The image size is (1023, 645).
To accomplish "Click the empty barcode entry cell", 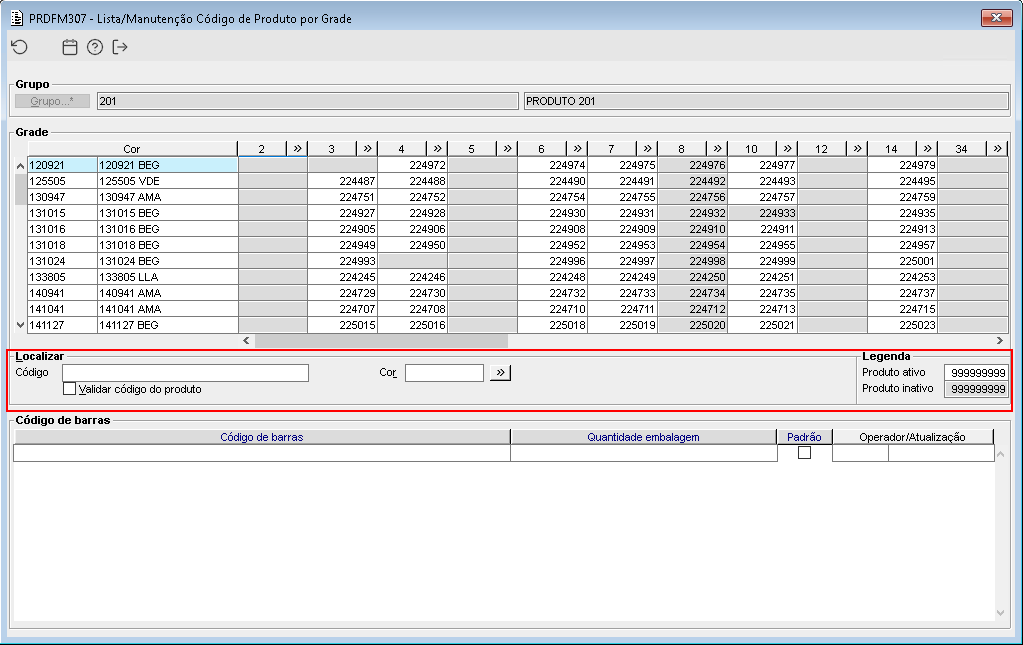I will [262, 453].
